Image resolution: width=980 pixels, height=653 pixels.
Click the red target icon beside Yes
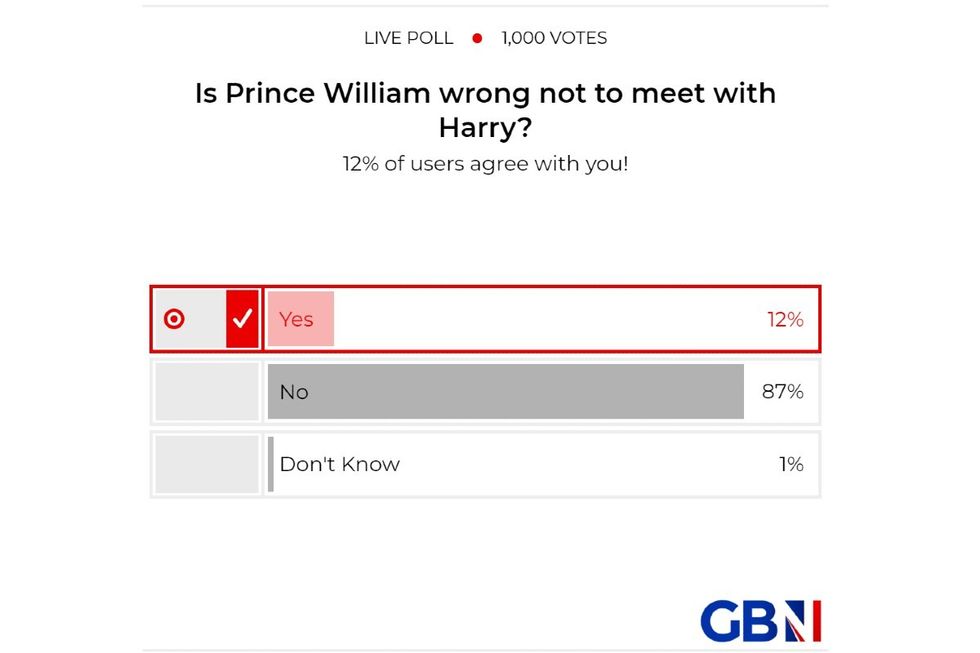pos(175,319)
